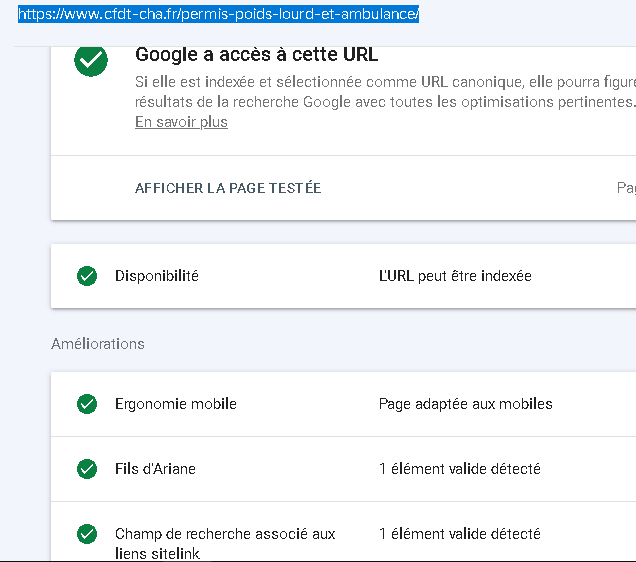Screen dimensions: 636x562
Task: Expand the Ergonomie mobile row
Action: [x=343, y=404]
